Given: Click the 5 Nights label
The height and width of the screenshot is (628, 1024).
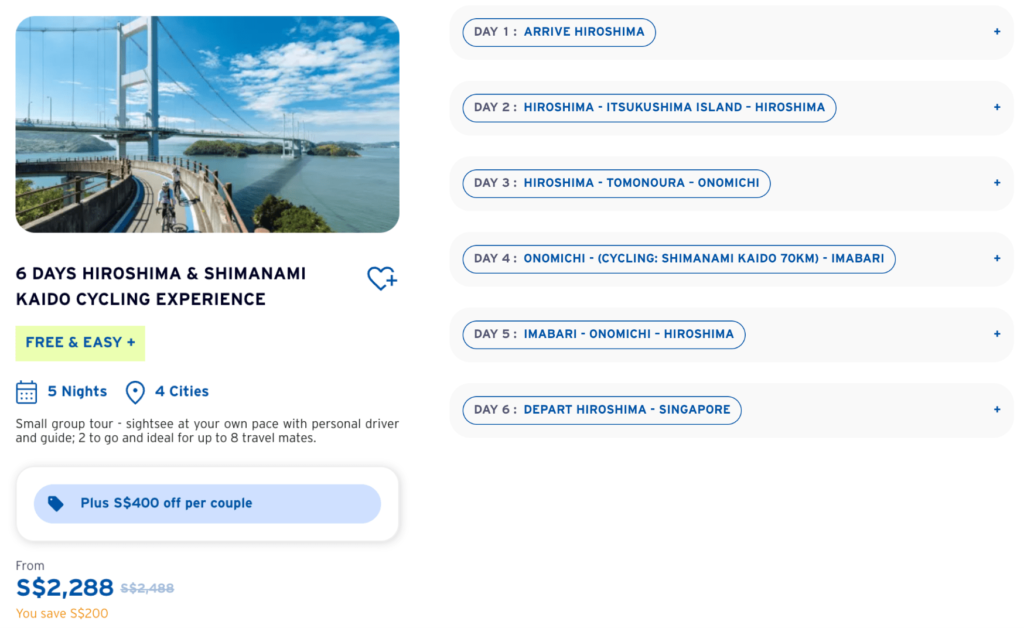Looking at the screenshot, I should (x=77, y=392).
